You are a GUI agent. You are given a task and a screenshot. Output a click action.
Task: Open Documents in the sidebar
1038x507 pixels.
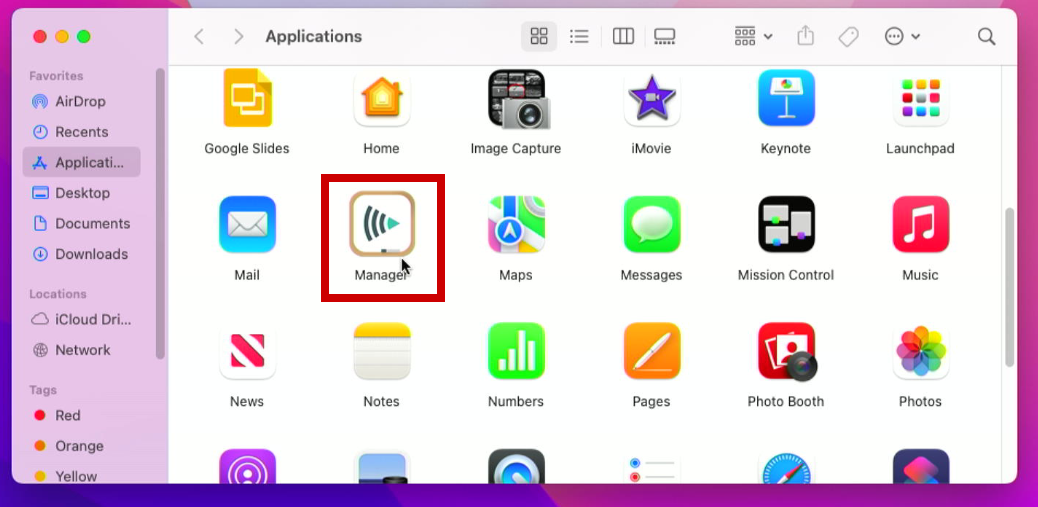tap(81, 223)
